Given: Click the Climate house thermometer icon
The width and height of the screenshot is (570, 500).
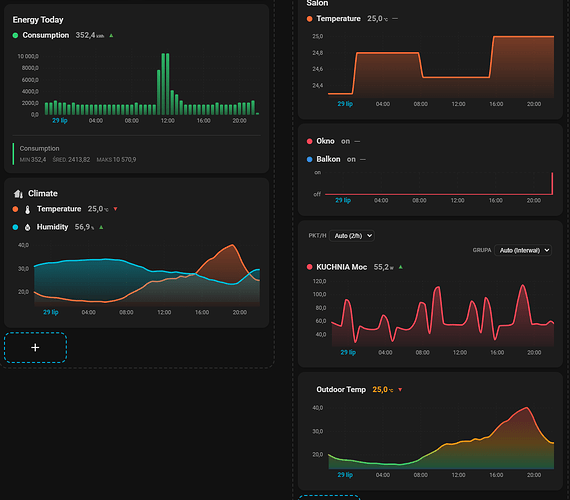Looking at the screenshot, I should point(18,193).
